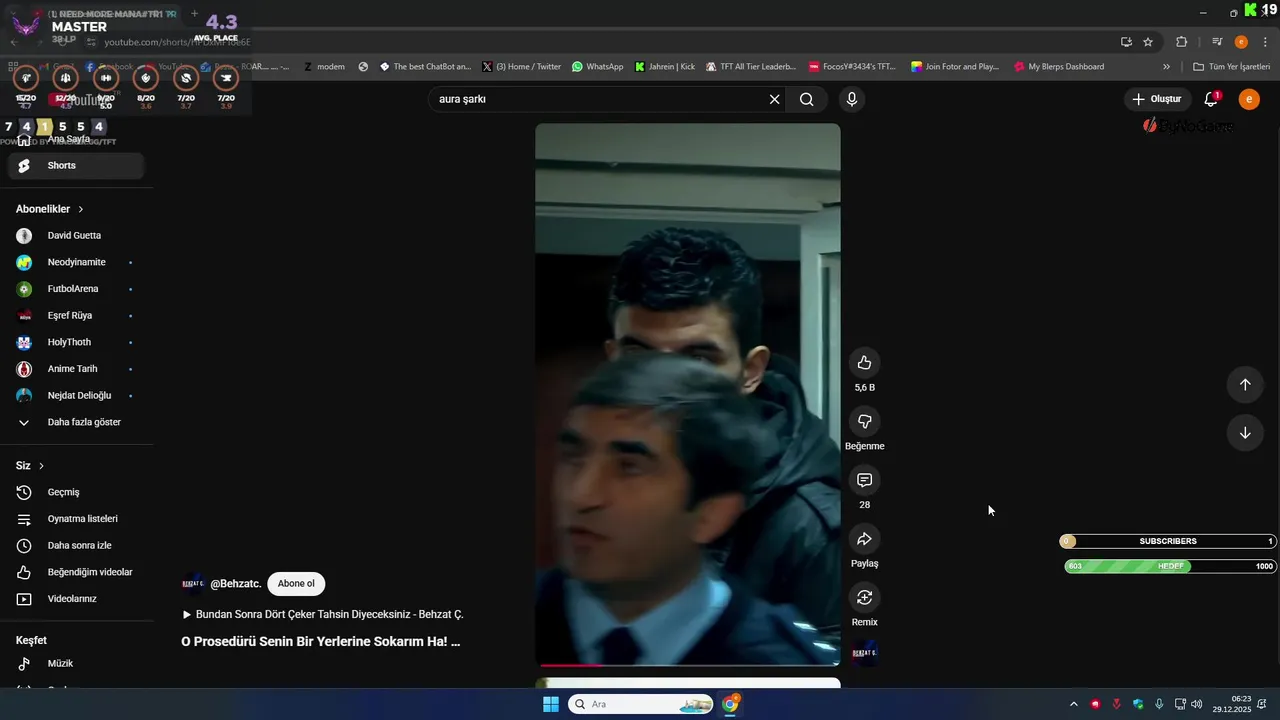Viewport: 1280px width, 720px height.
Task: Open Daha sonra izle list
Action: click(x=76, y=546)
